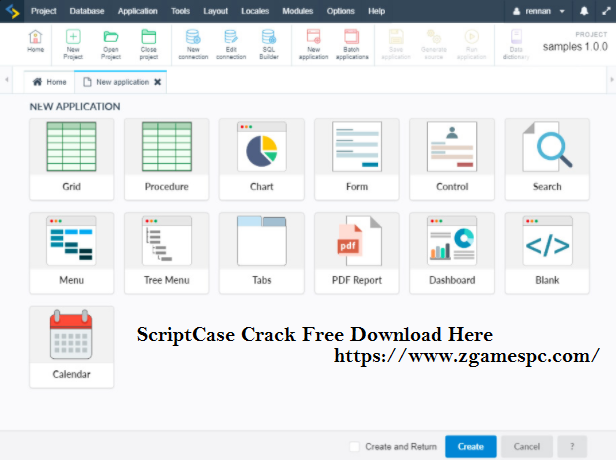
Task: Click the blue Create button
Action: [471, 447]
